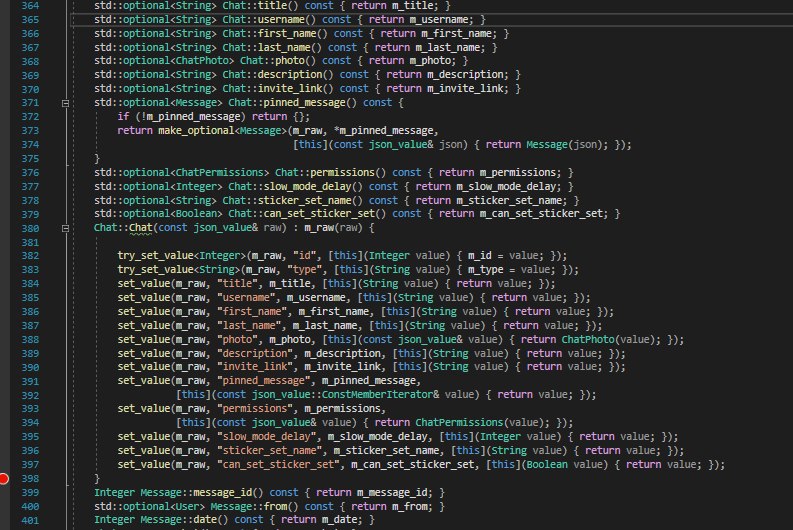The height and width of the screenshot is (530, 793).
Task: Click line number 381 in the gutter
Action: pyautogui.click(x=30, y=243)
